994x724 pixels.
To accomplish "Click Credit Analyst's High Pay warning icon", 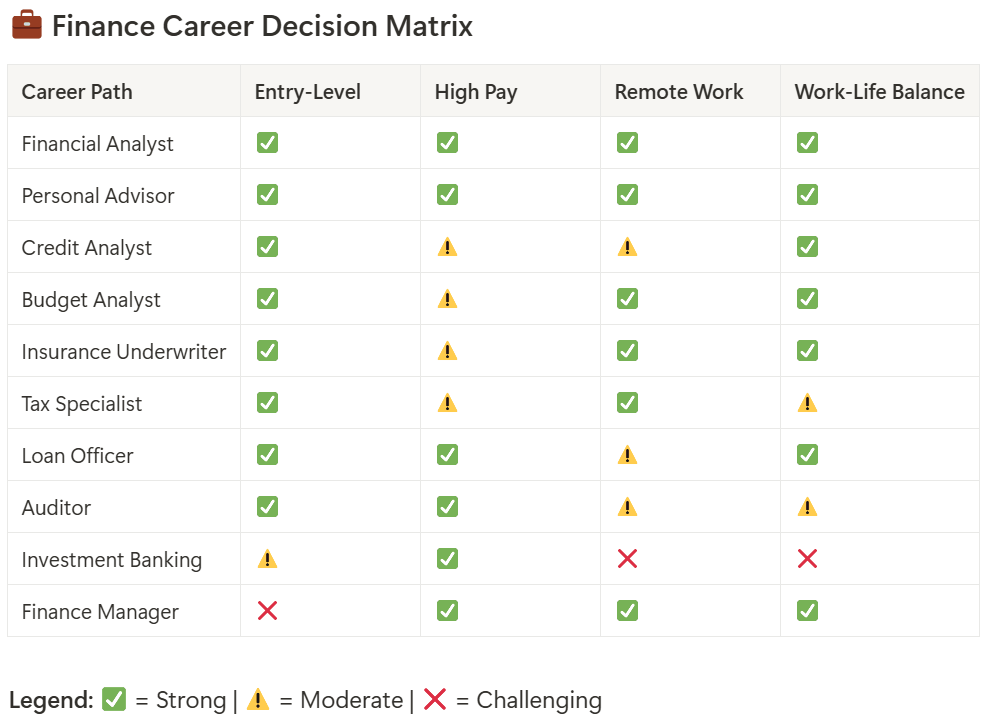I will coord(447,247).
